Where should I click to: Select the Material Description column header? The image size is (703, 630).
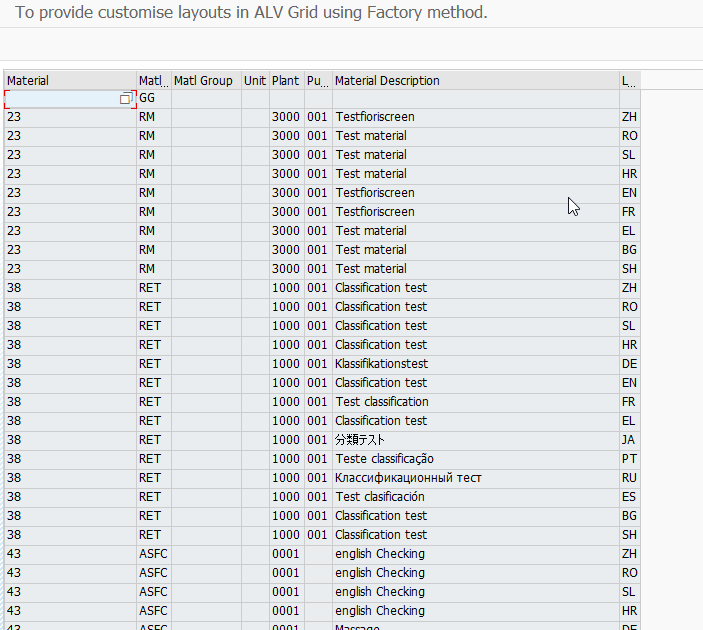tap(476, 81)
